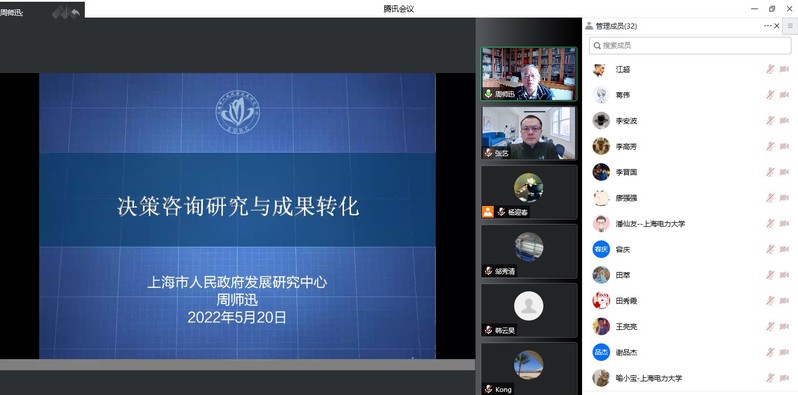Image resolution: width=798 pixels, height=395 pixels.
Task: Select 周师迅's video thumbnail
Action: click(x=529, y=74)
